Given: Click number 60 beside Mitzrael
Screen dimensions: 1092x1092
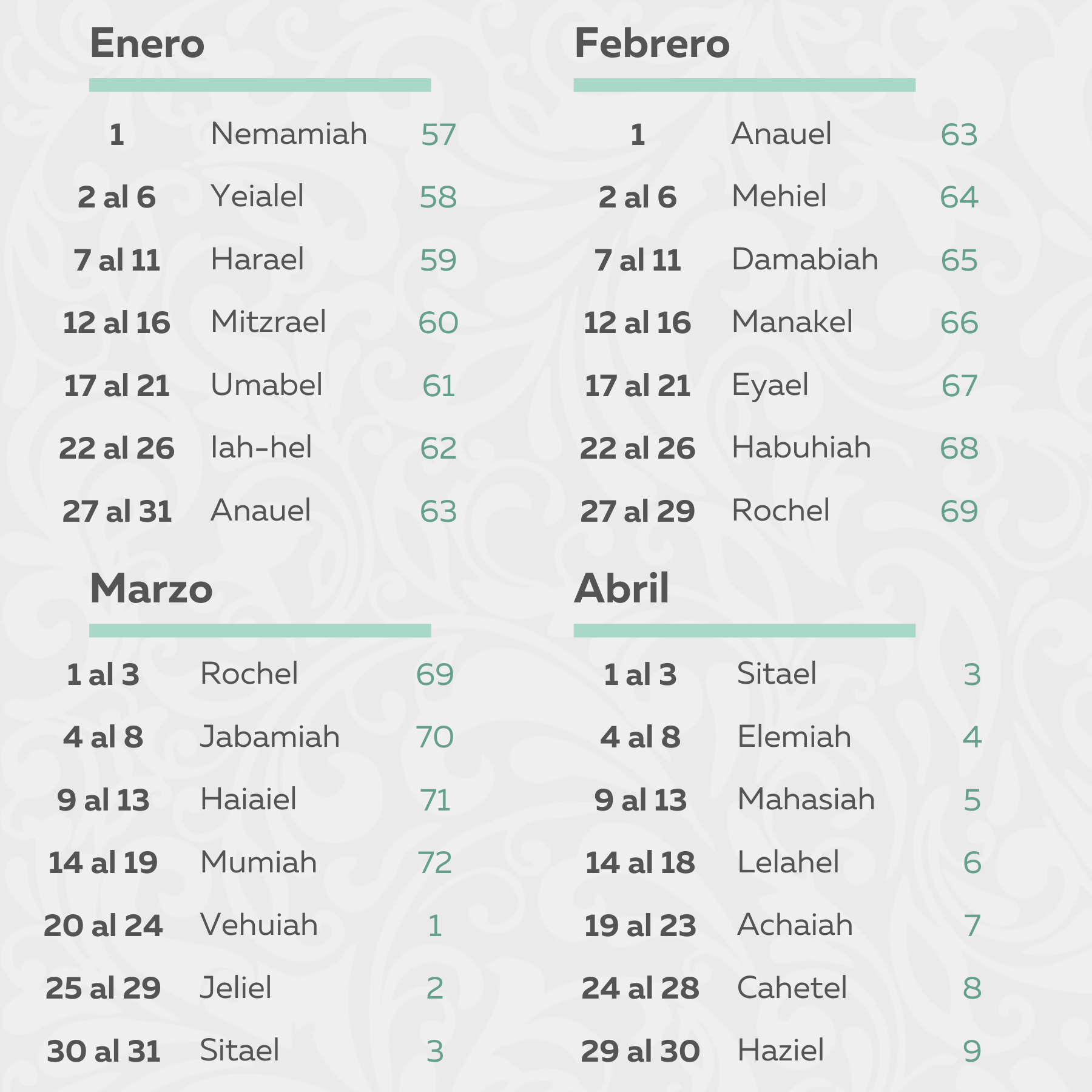Looking at the screenshot, I should point(438,323).
